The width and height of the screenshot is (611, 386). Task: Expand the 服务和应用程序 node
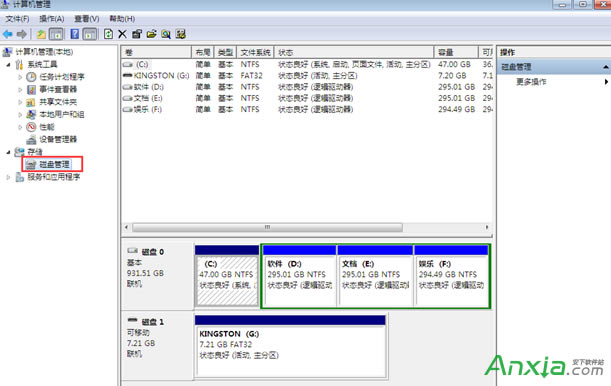click(8, 177)
